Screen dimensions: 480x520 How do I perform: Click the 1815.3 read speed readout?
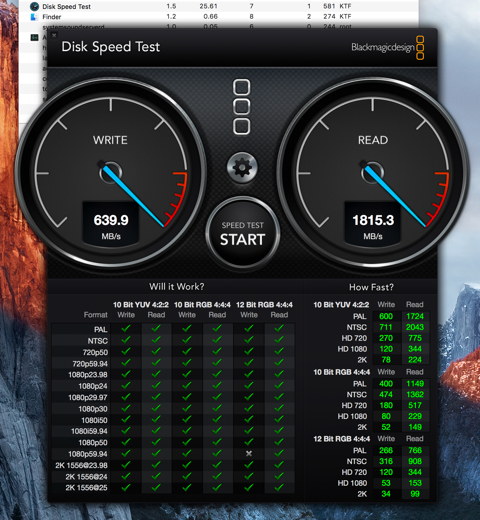point(373,220)
